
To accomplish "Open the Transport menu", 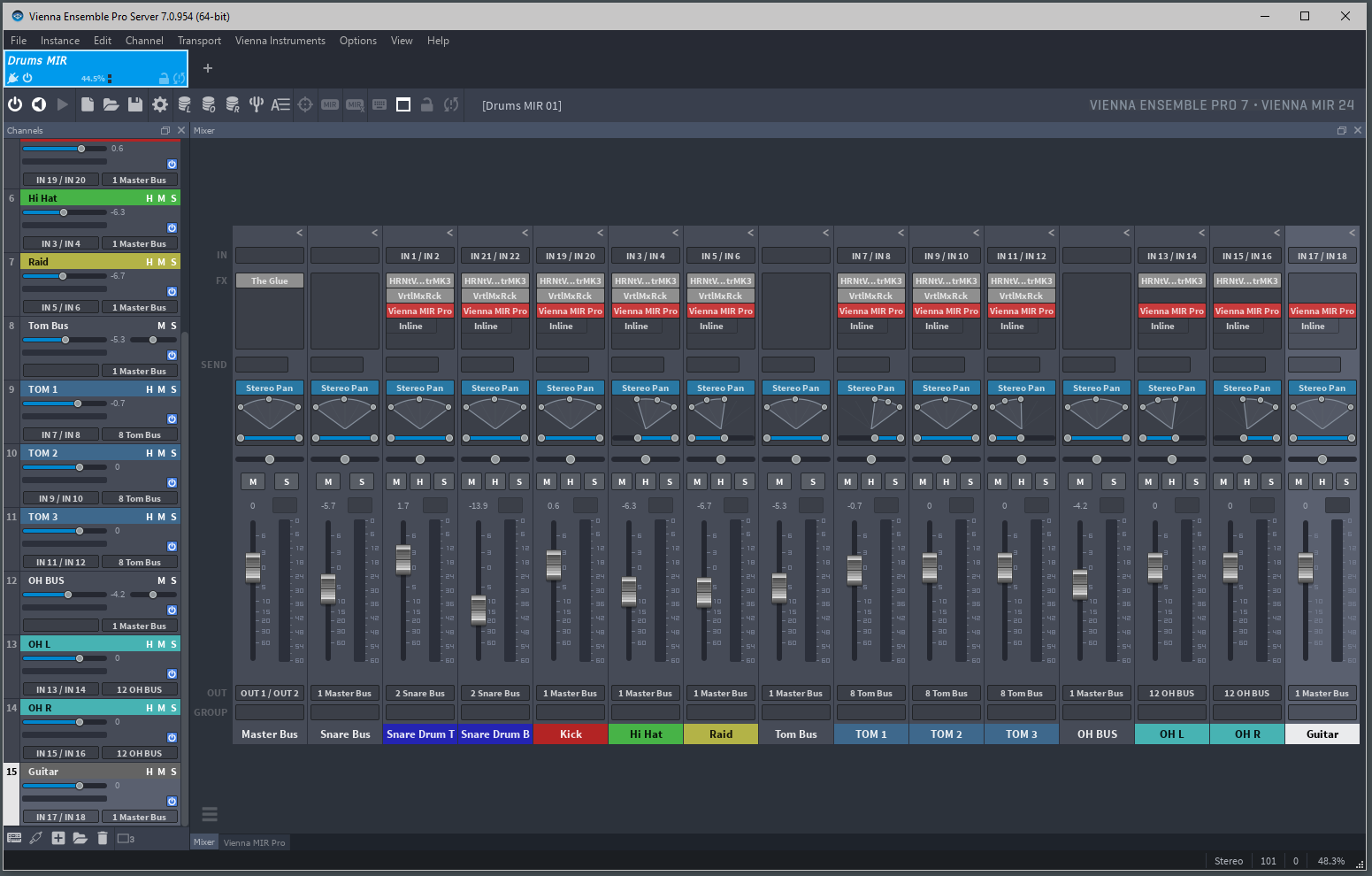I will [199, 41].
